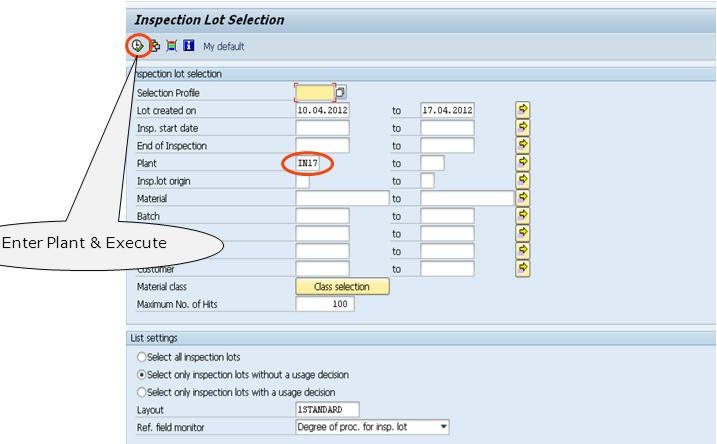The width and height of the screenshot is (717, 444).
Task: Open multiple selection for Insp.lot origin
Action: [x=523, y=180]
